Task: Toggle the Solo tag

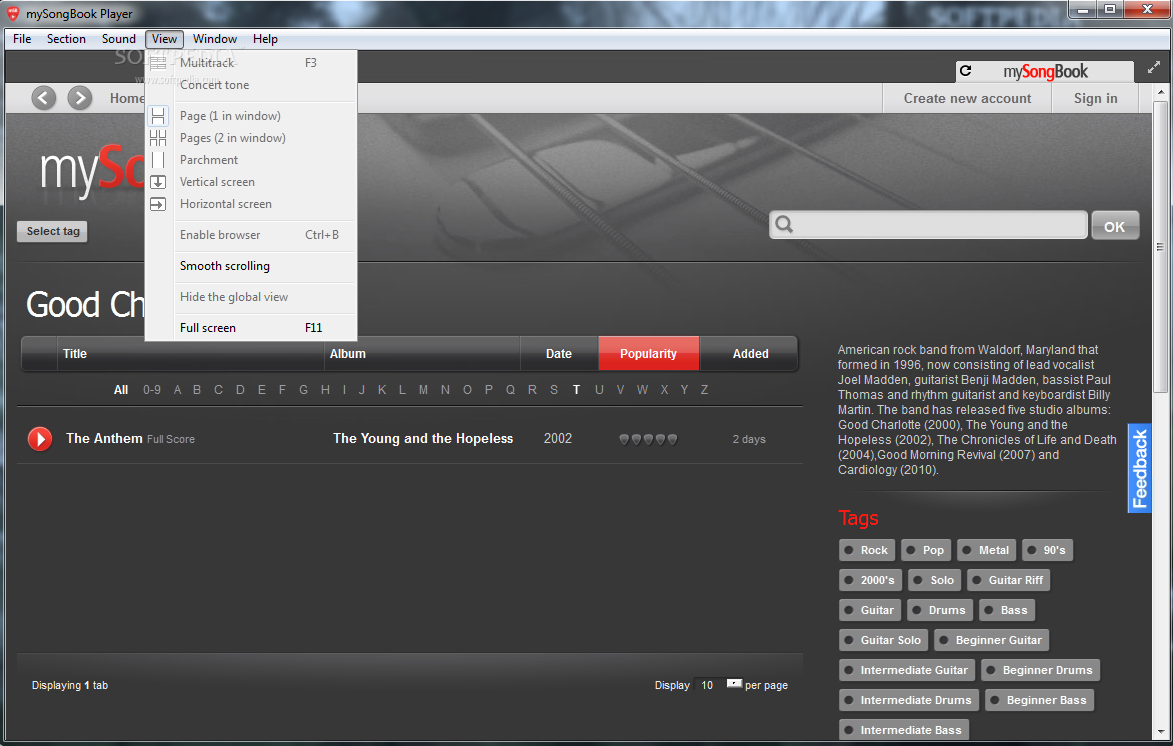Action: (x=934, y=580)
